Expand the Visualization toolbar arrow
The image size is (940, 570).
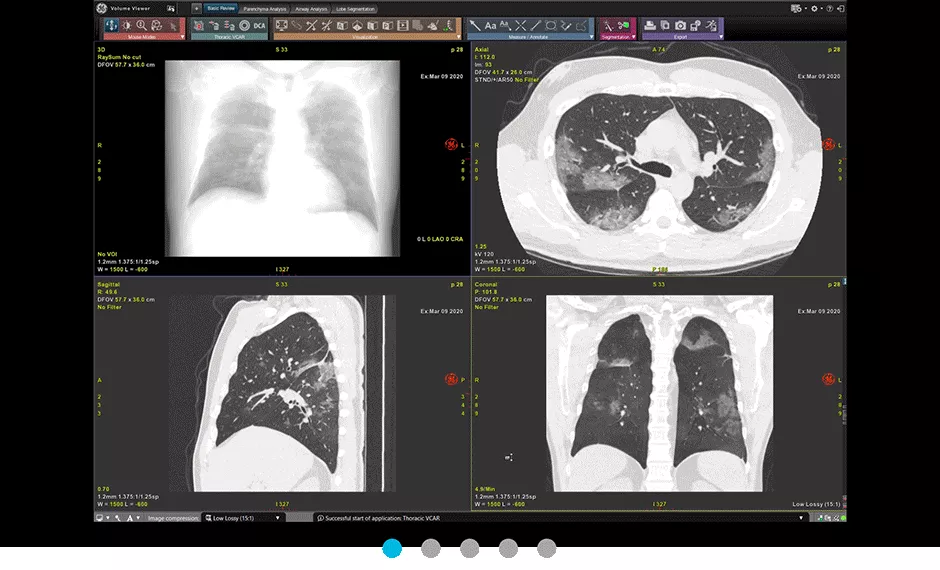coord(459,37)
